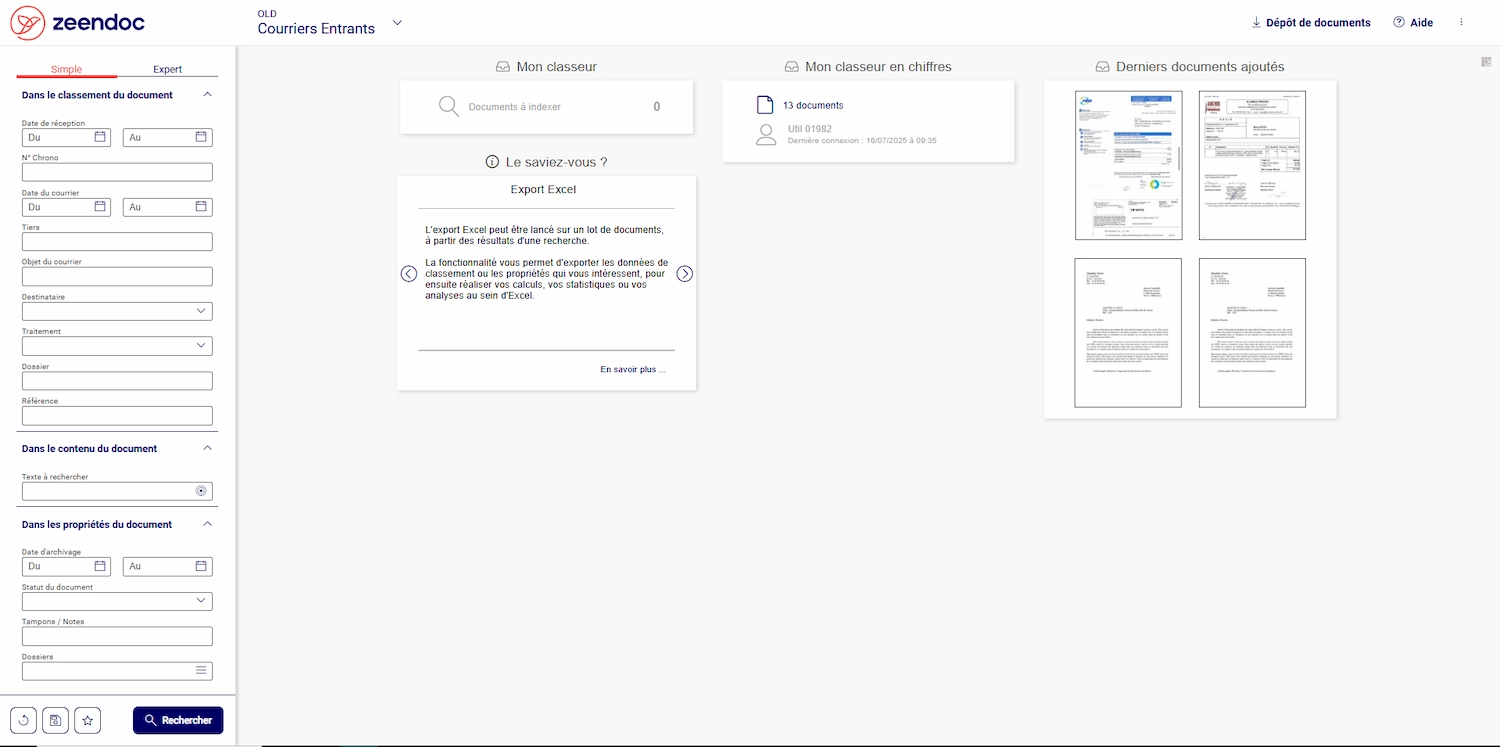Screen dimensions: 1500x747
Task: Open the Courriers Entrants classeur dropdown
Action: coord(397,23)
